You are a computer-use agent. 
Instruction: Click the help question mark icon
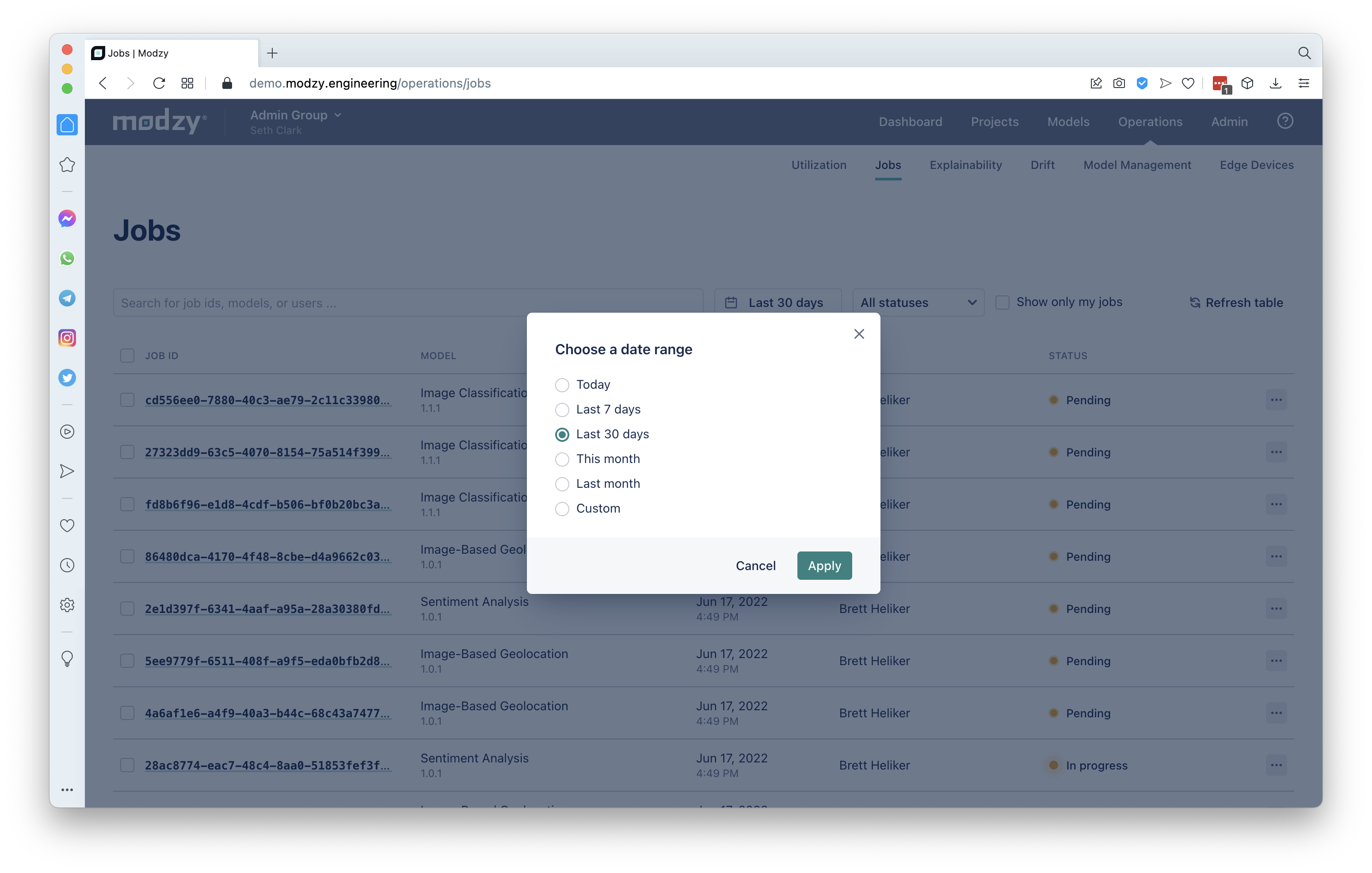pyautogui.click(x=1285, y=121)
